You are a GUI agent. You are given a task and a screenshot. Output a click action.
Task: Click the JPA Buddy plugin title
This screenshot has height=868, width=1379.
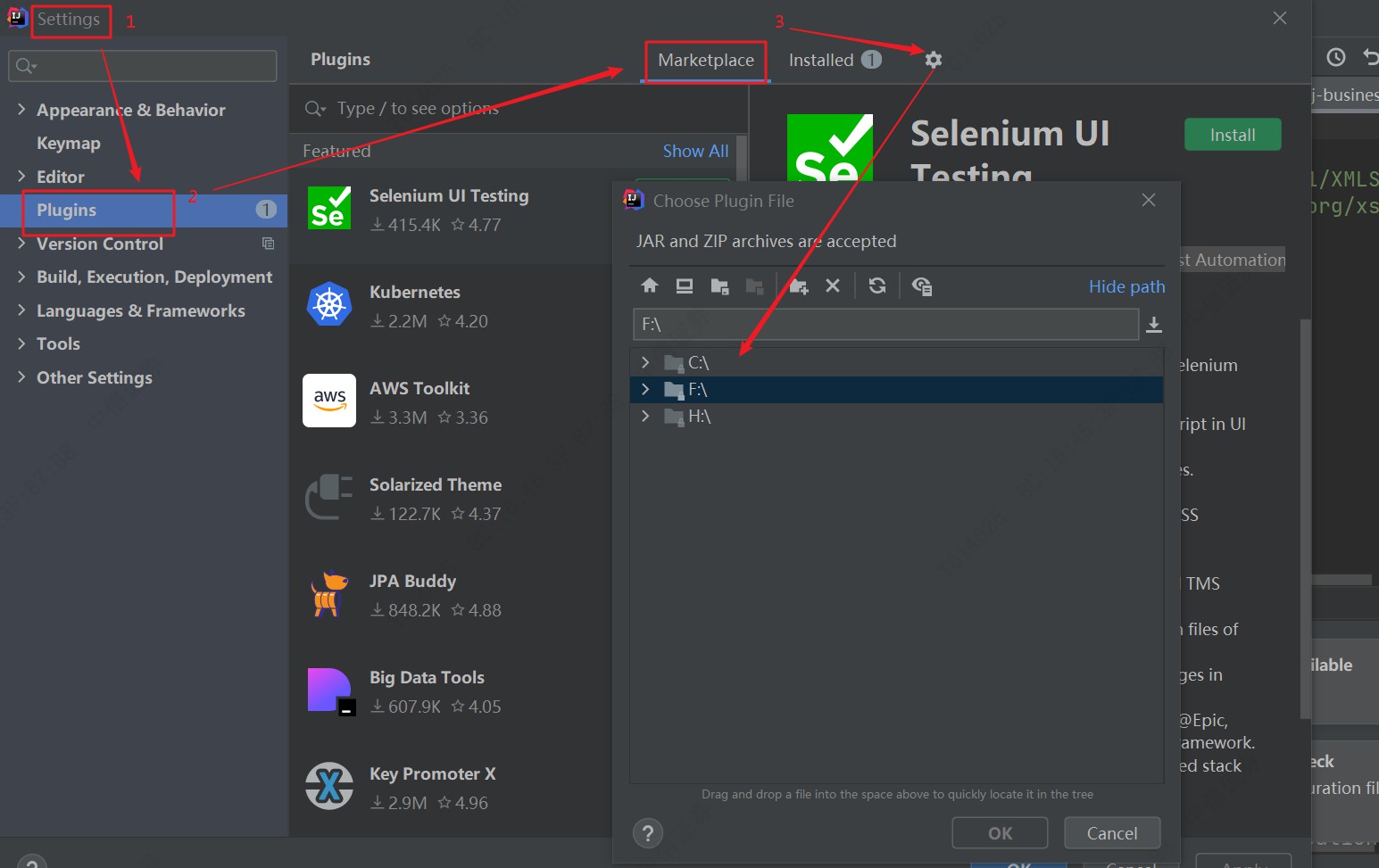[x=412, y=581]
